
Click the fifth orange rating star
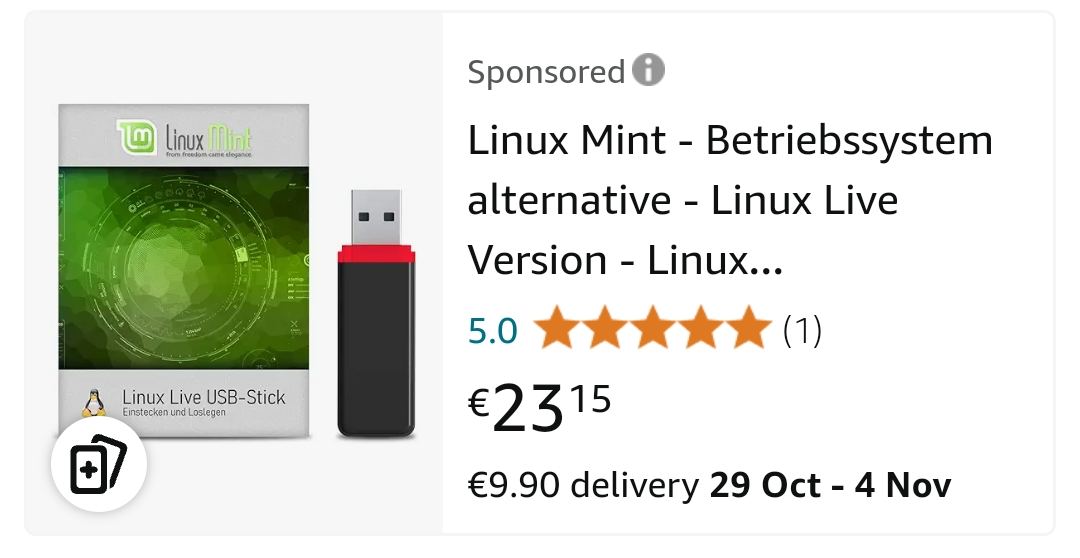click(748, 329)
